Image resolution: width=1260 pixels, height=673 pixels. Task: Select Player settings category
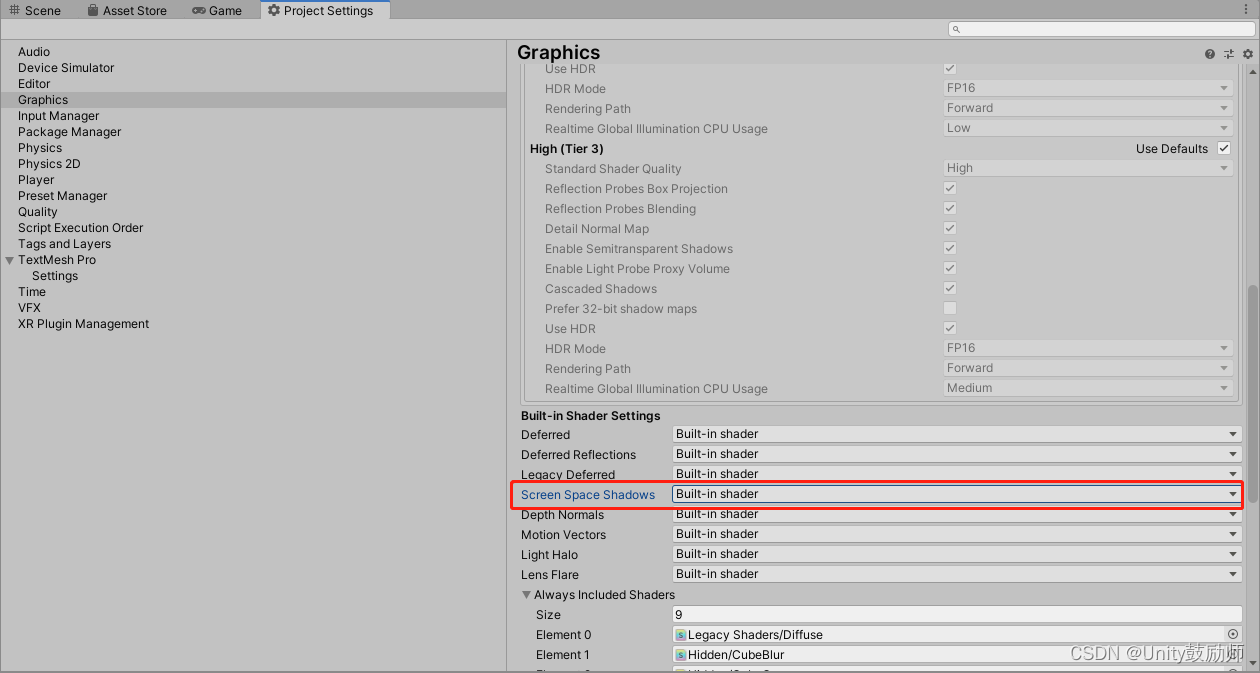click(x=36, y=180)
